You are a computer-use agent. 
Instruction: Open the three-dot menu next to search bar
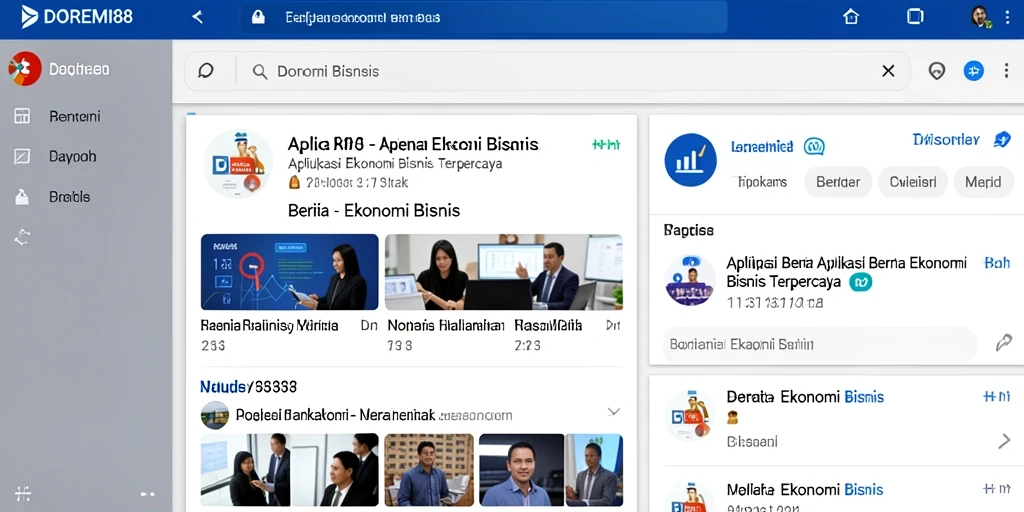click(x=1006, y=71)
